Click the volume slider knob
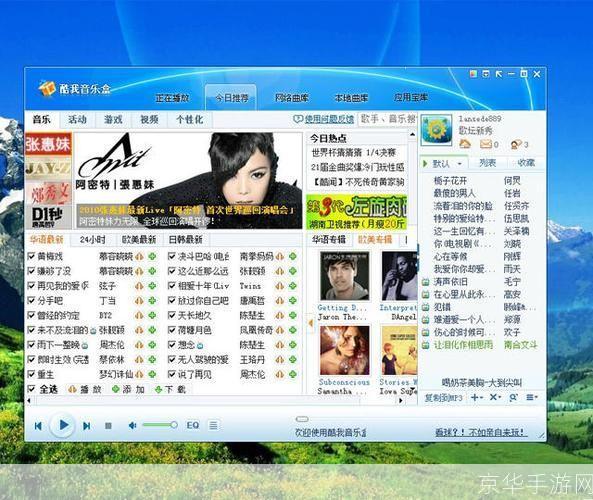The width and height of the screenshot is (593, 500). 174,425
